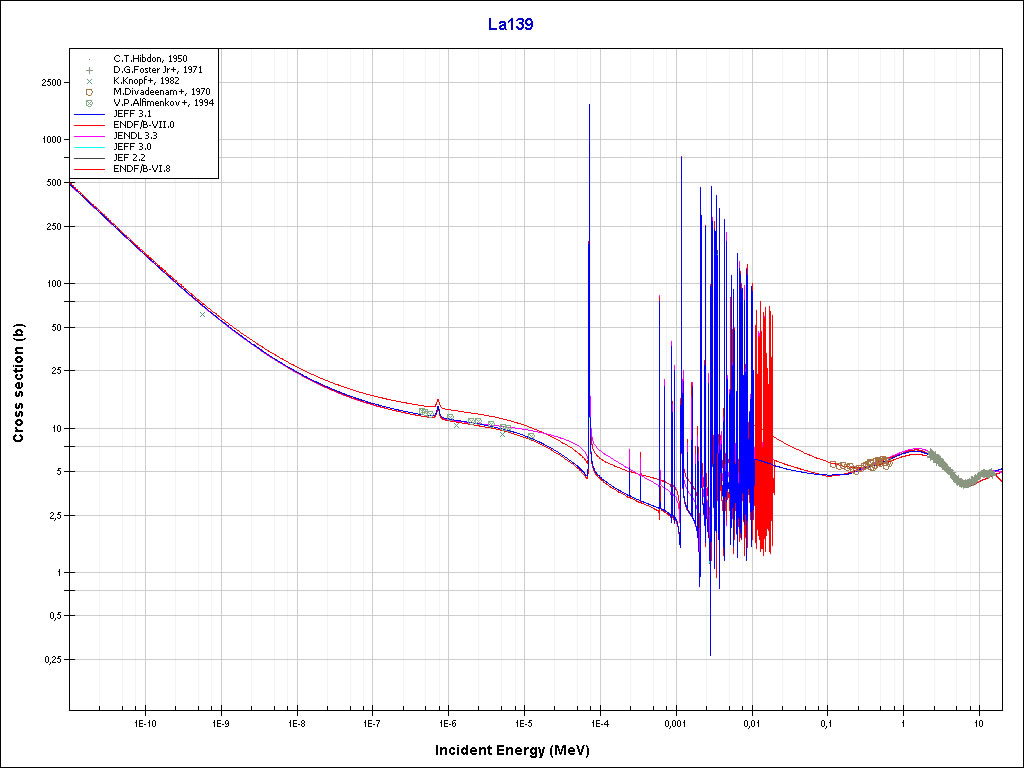Click the green circle marker for V.P.Alfimenkov+
The height and width of the screenshot is (768, 1024).
[89, 103]
